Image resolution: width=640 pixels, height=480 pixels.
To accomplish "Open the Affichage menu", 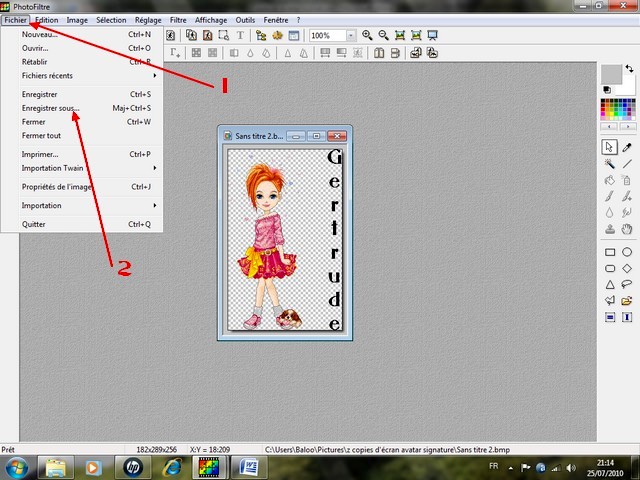I will pos(211,20).
